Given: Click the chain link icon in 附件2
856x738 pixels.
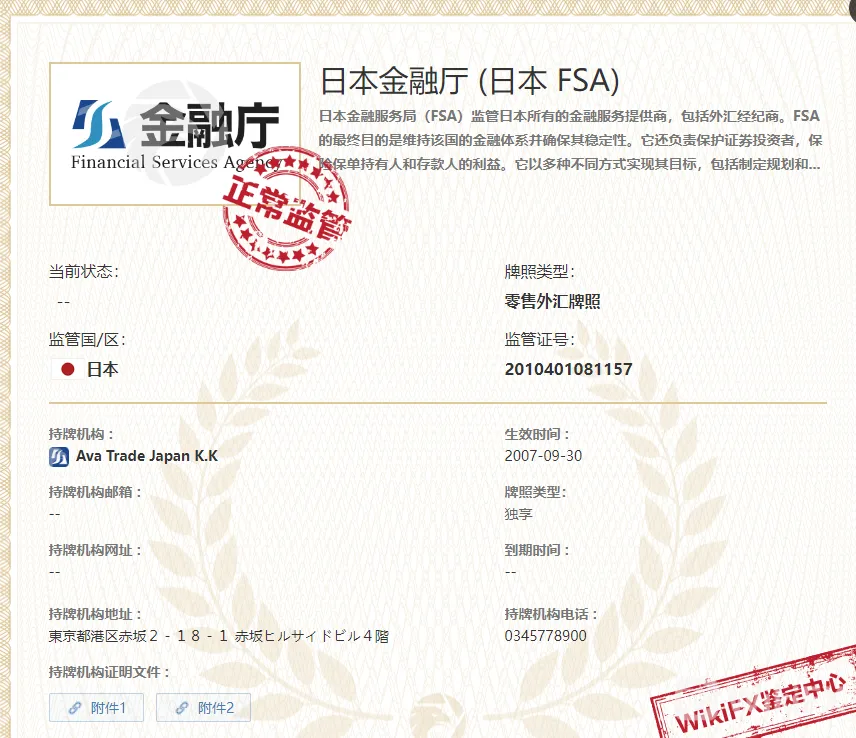Looking at the screenshot, I should 182,708.
